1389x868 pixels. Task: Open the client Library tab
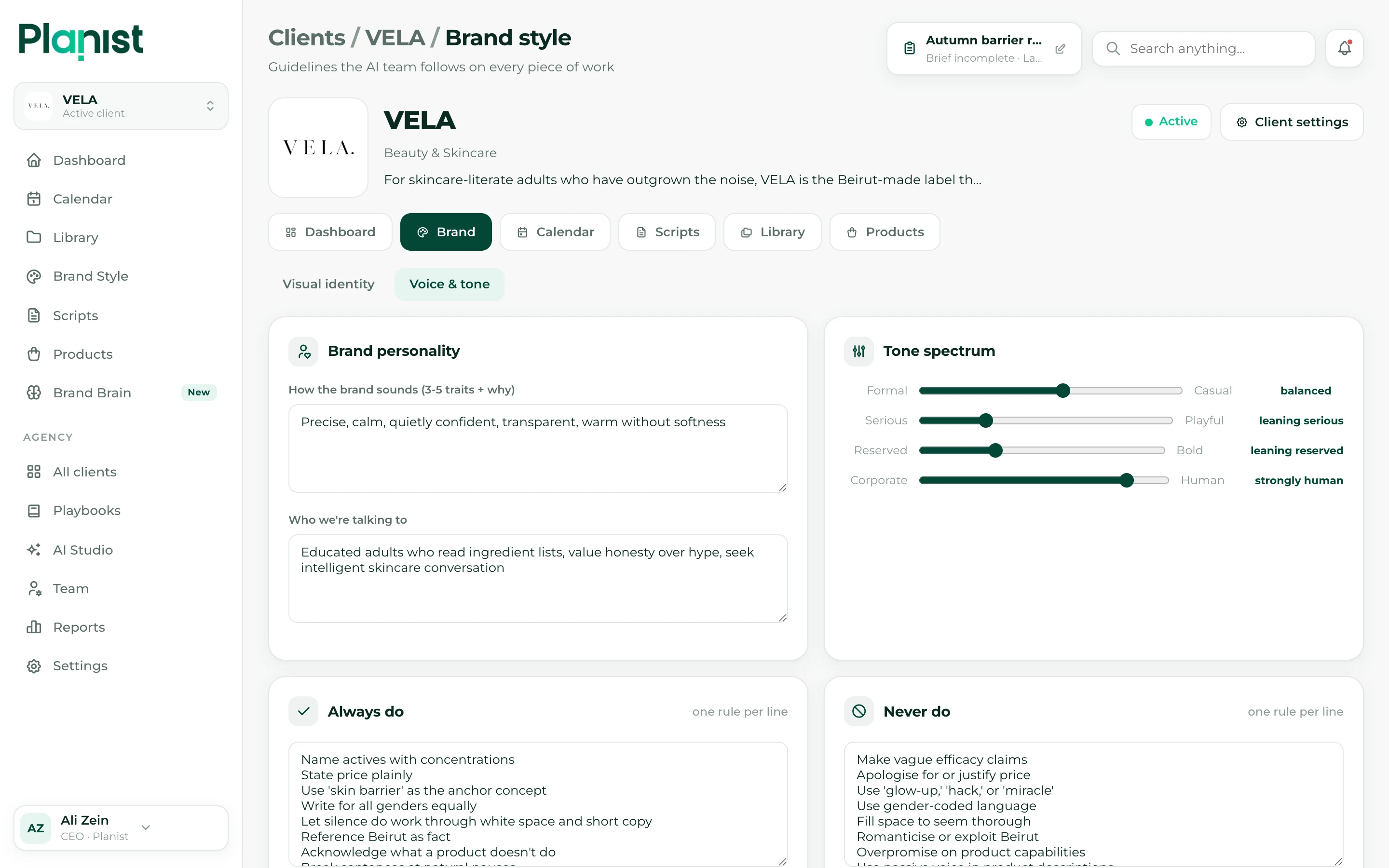coord(772,232)
